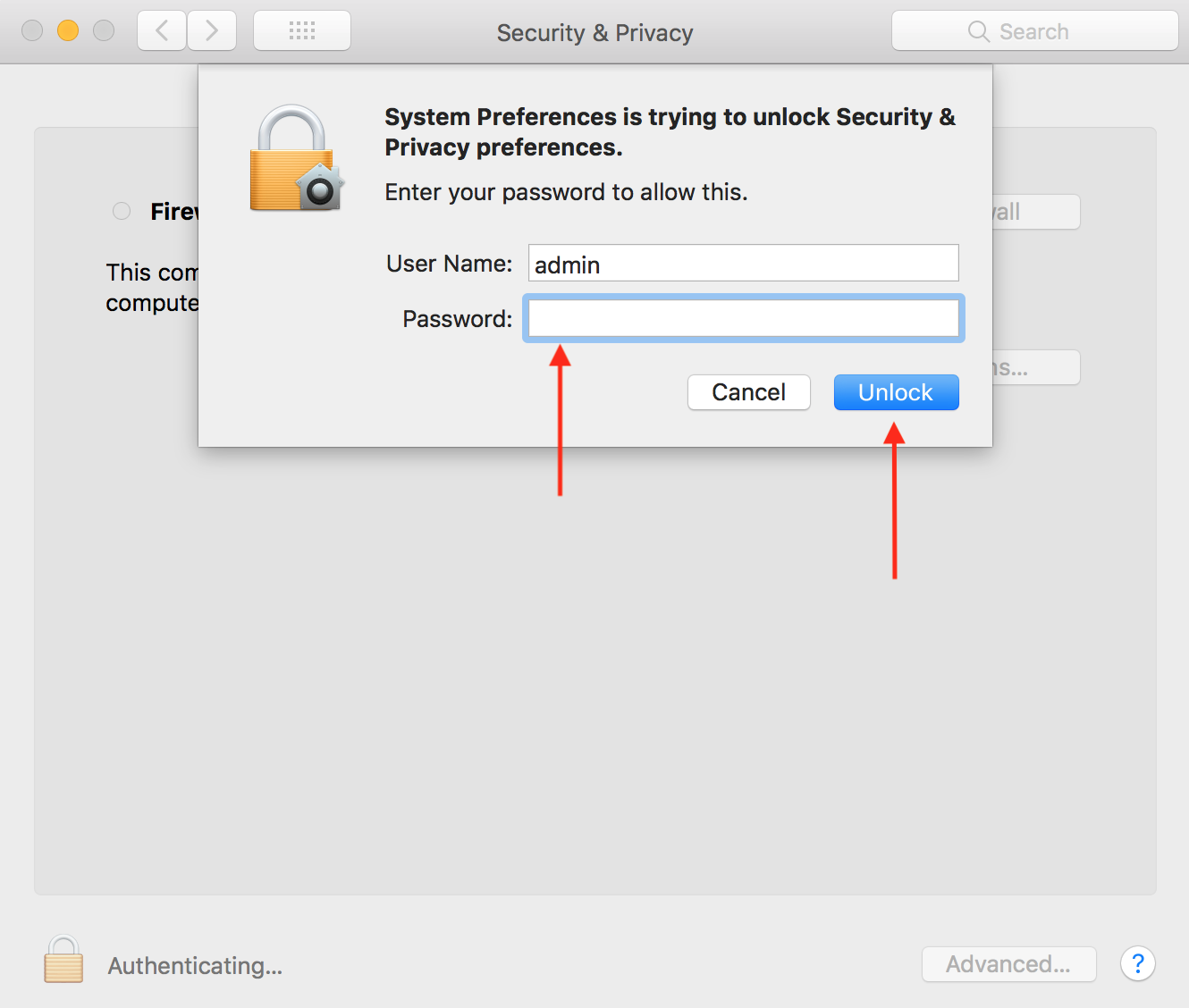This screenshot has width=1189, height=1008.
Task: Show all preferences via grid icon
Action: [x=302, y=31]
